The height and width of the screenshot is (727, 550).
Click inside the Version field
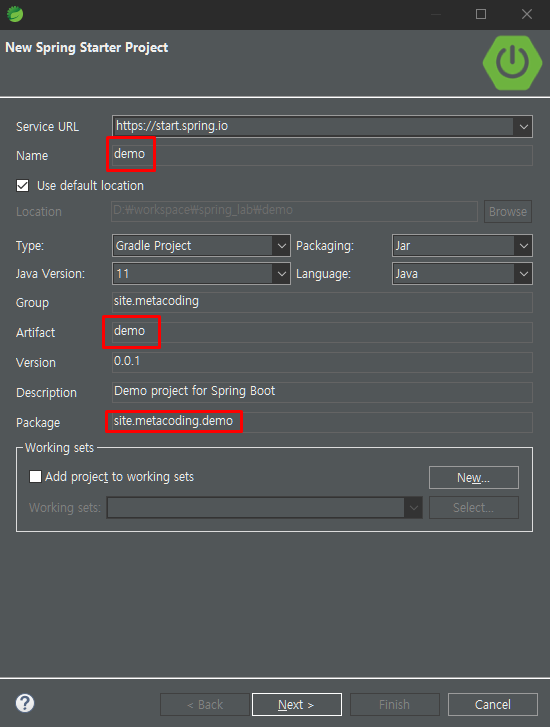[322, 362]
